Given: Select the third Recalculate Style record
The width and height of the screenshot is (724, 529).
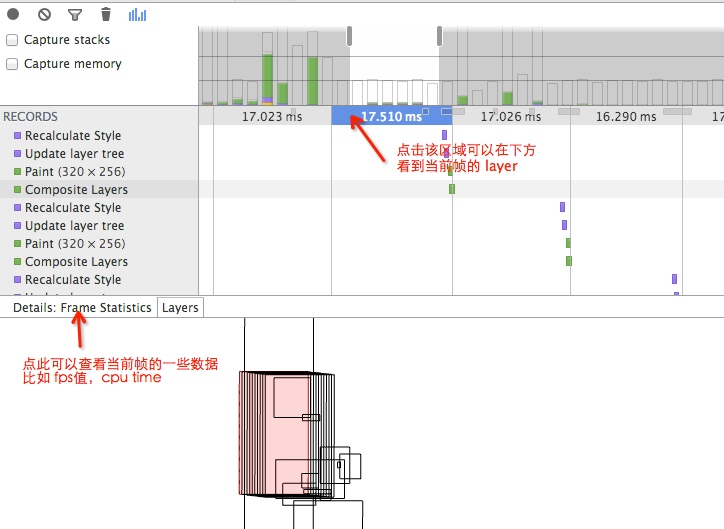Looking at the screenshot, I should (x=99, y=279).
